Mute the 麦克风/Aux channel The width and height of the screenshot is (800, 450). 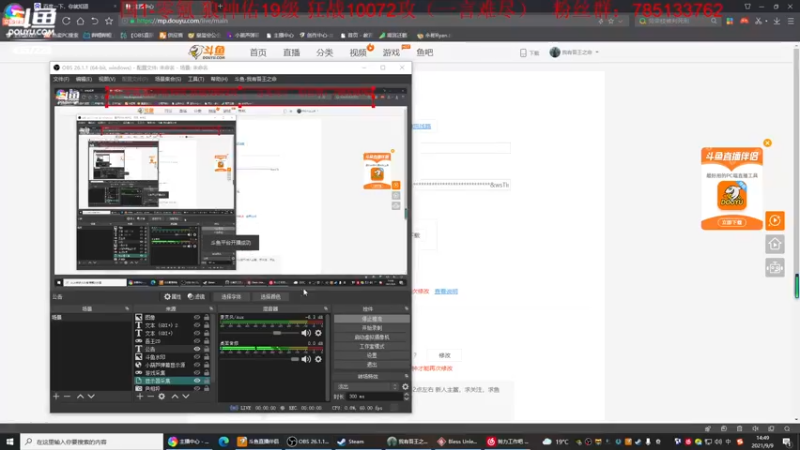[306, 333]
